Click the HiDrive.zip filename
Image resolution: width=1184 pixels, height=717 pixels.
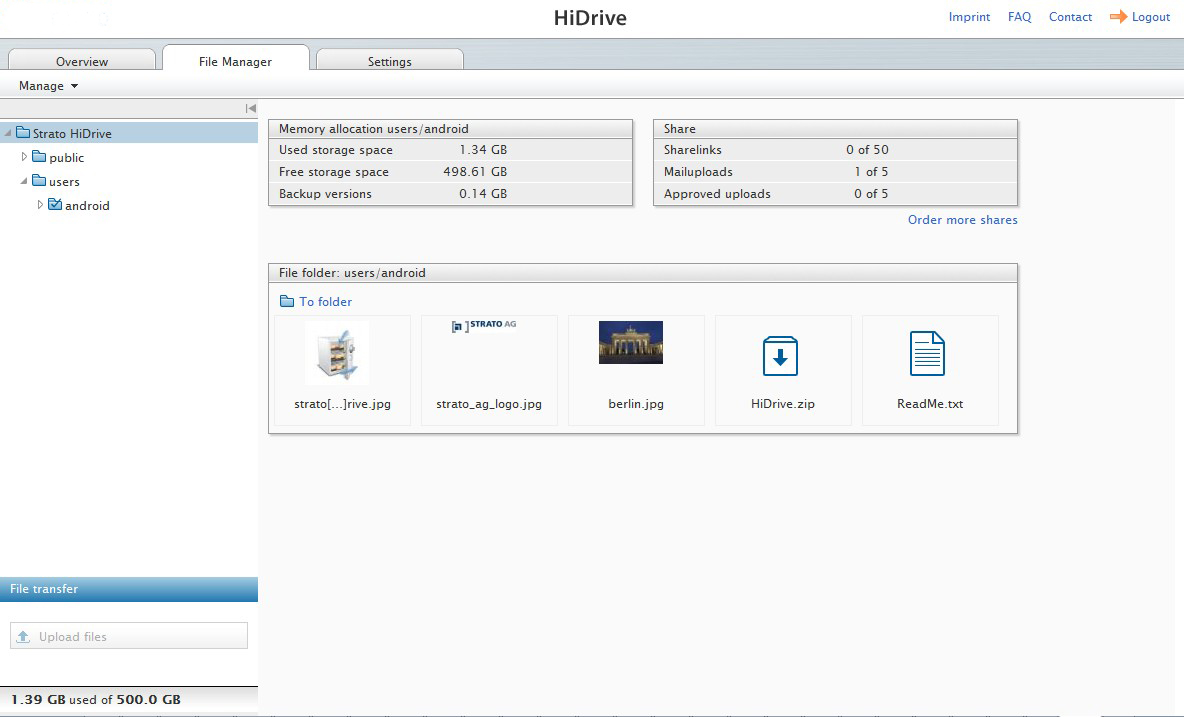click(x=782, y=404)
